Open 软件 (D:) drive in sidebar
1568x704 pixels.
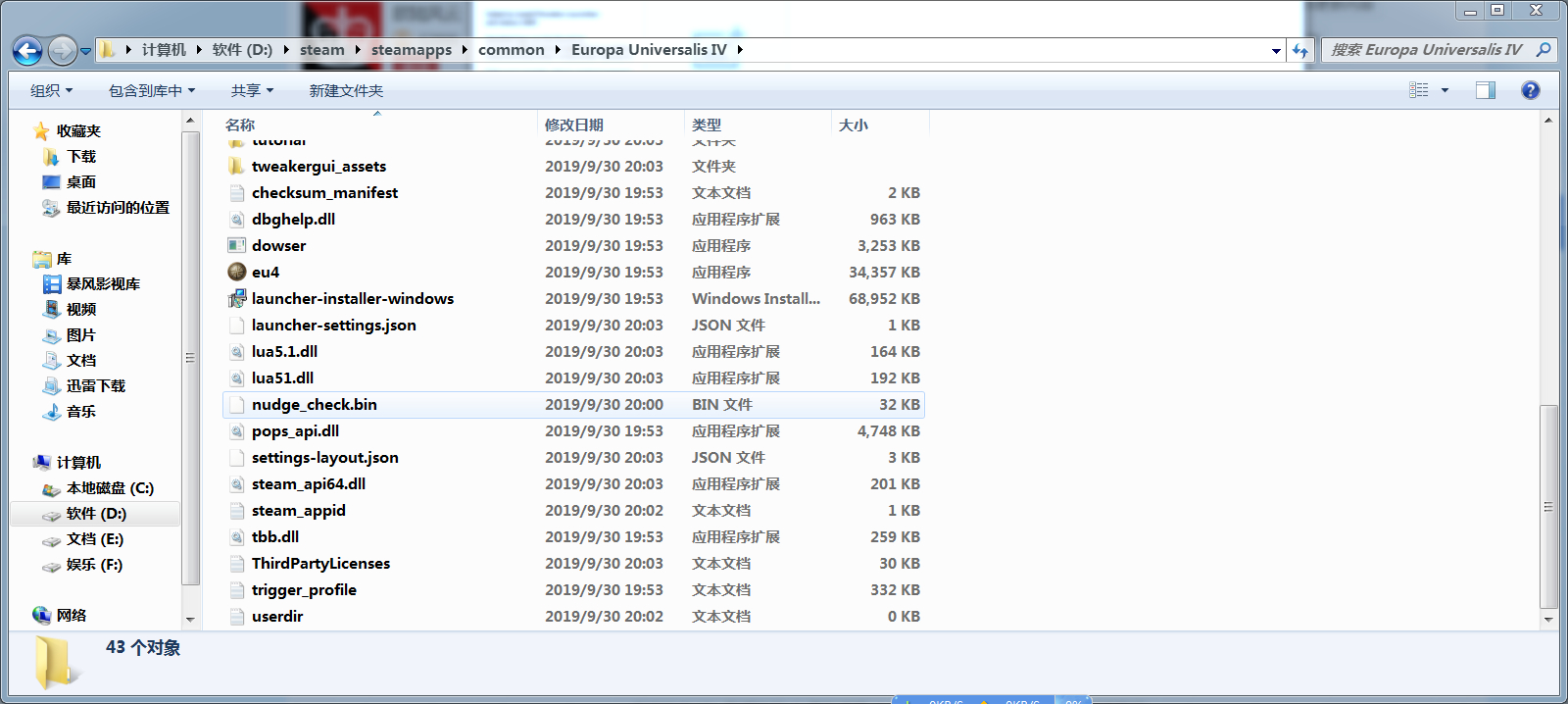click(84, 514)
